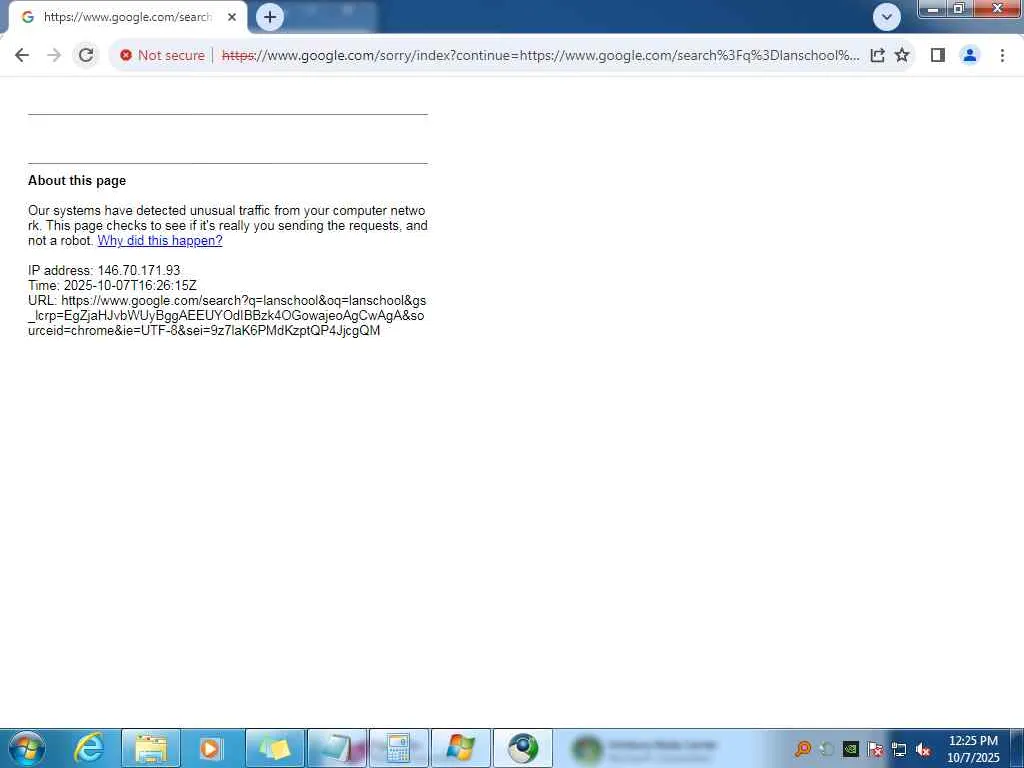The image size is (1024, 768).
Task: Click the address bar URL text
Action: pyautogui.click(x=541, y=56)
